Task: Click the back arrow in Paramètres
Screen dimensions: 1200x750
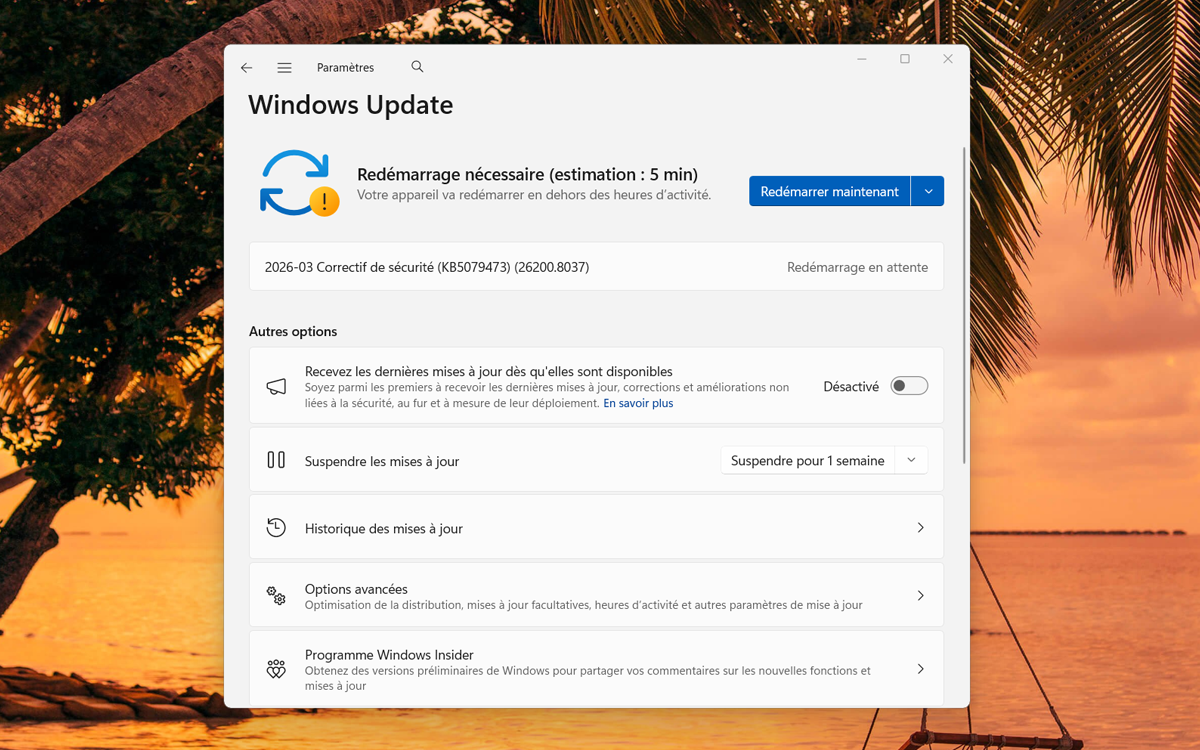Action: pos(247,67)
